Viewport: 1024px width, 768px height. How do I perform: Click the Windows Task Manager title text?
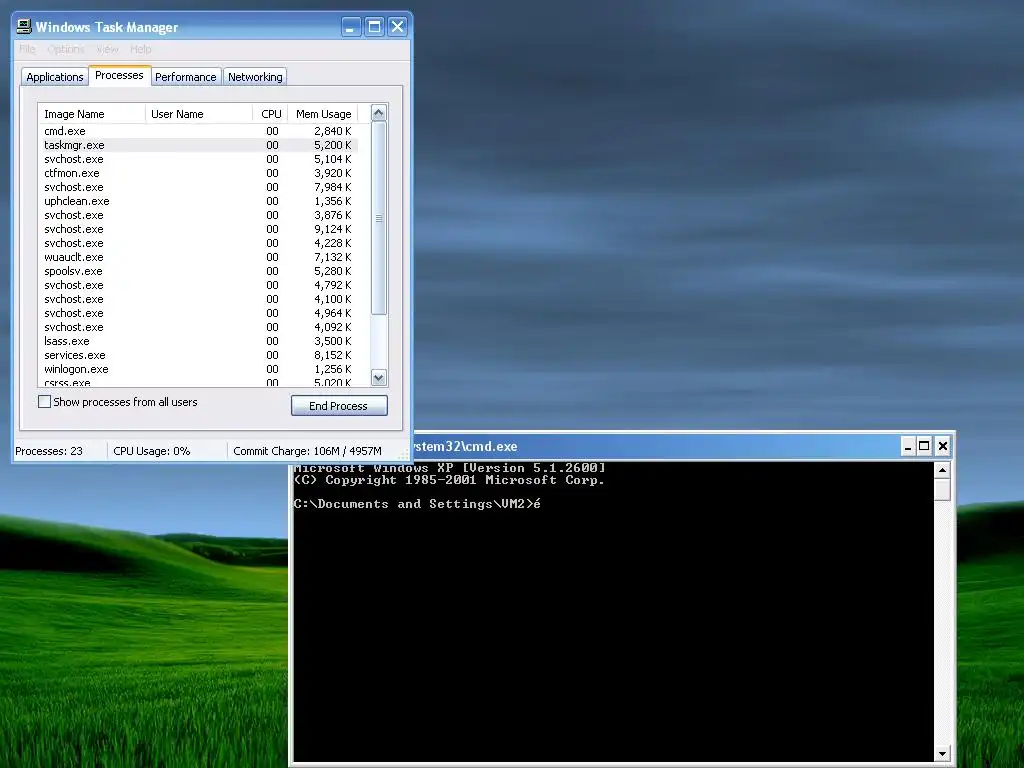click(106, 27)
